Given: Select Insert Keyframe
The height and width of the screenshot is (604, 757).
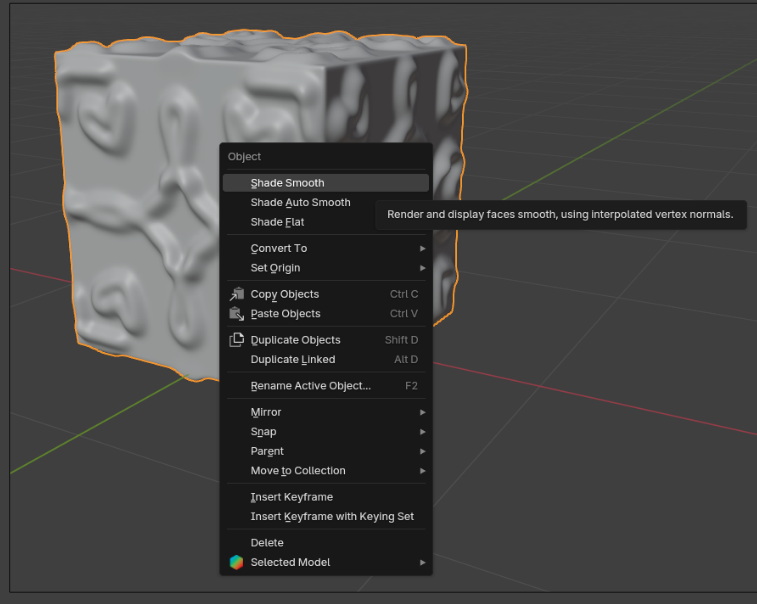Looking at the screenshot, I should (291, 497).
